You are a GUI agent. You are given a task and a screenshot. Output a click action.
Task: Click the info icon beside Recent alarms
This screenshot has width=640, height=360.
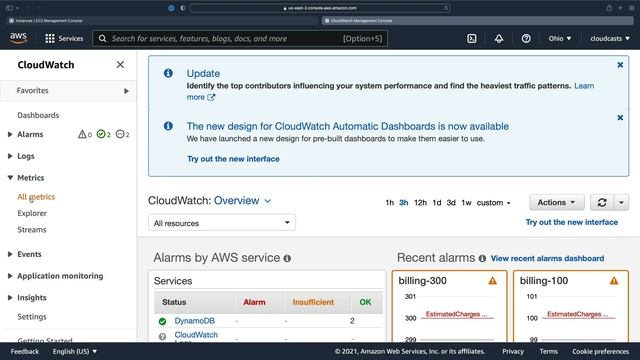point(482,258)
